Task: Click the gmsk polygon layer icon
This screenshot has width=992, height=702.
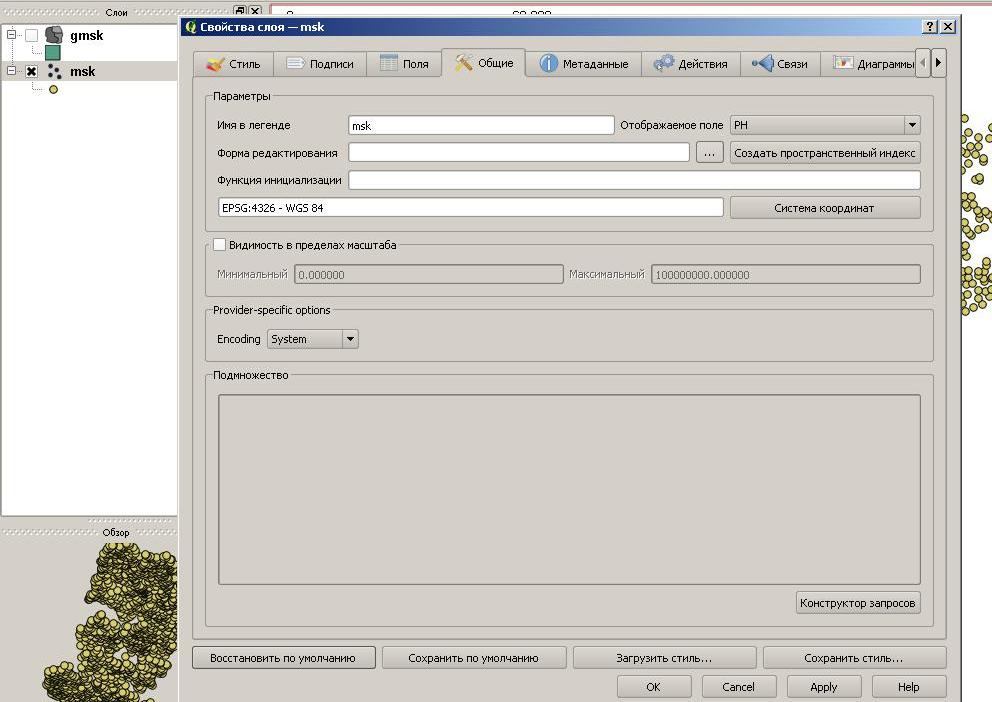Action: (54, 35)
